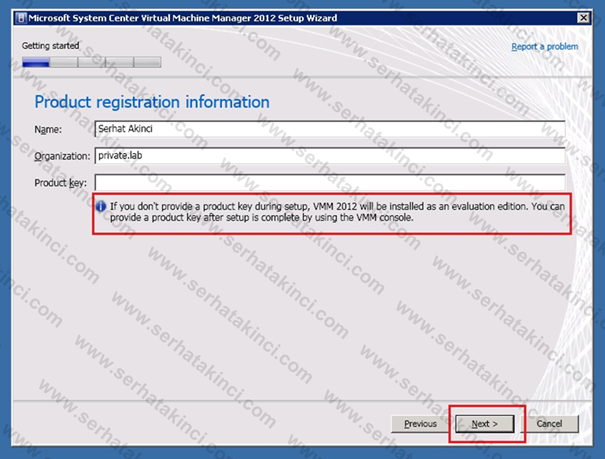This screenshot has height=459, width=605.
Task: Click the evaluation edition notice text
Action: [337, 212]
